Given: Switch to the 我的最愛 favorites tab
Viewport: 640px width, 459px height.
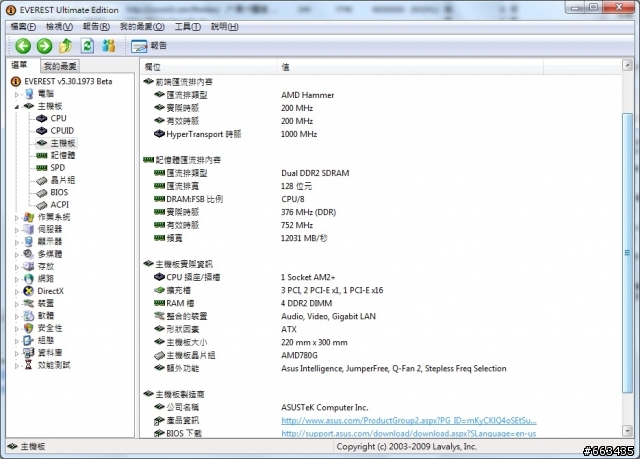Looking at the screenshot, I should tap(60, 66).
